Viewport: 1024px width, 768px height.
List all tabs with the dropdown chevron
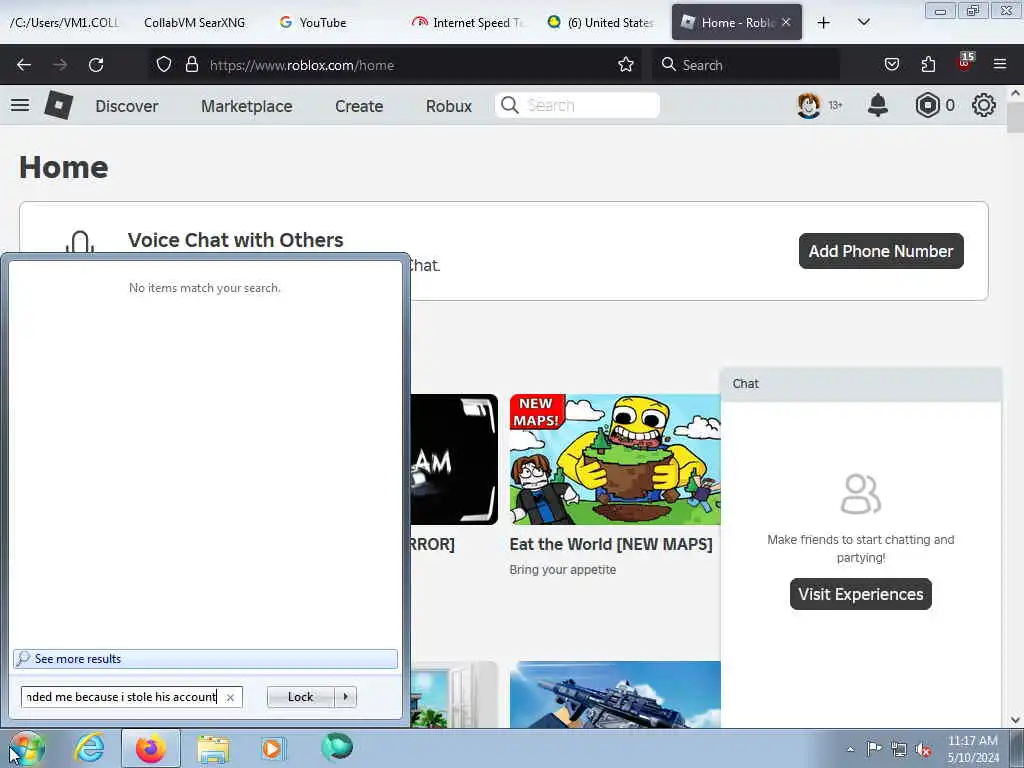click(x=863, y=22)
